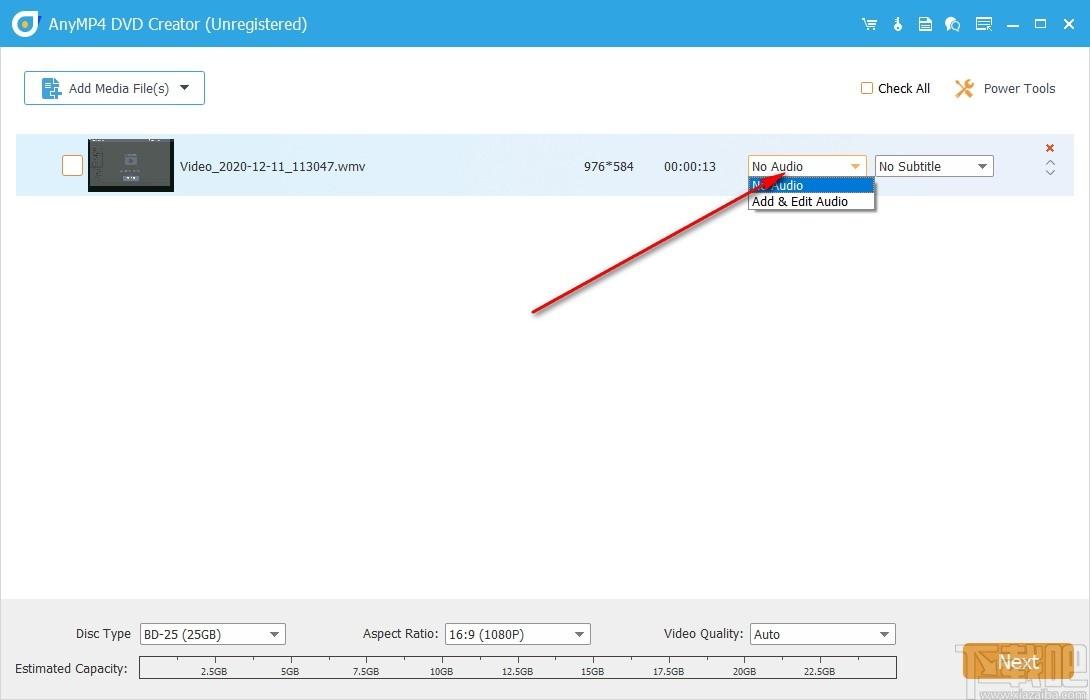Open Power Tools
The image size is (1090, 700).
1005,88
